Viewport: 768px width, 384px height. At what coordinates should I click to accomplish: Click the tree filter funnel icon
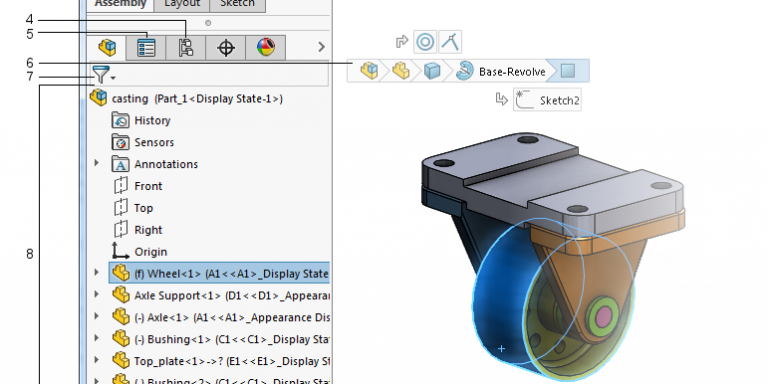pos(100,75)
